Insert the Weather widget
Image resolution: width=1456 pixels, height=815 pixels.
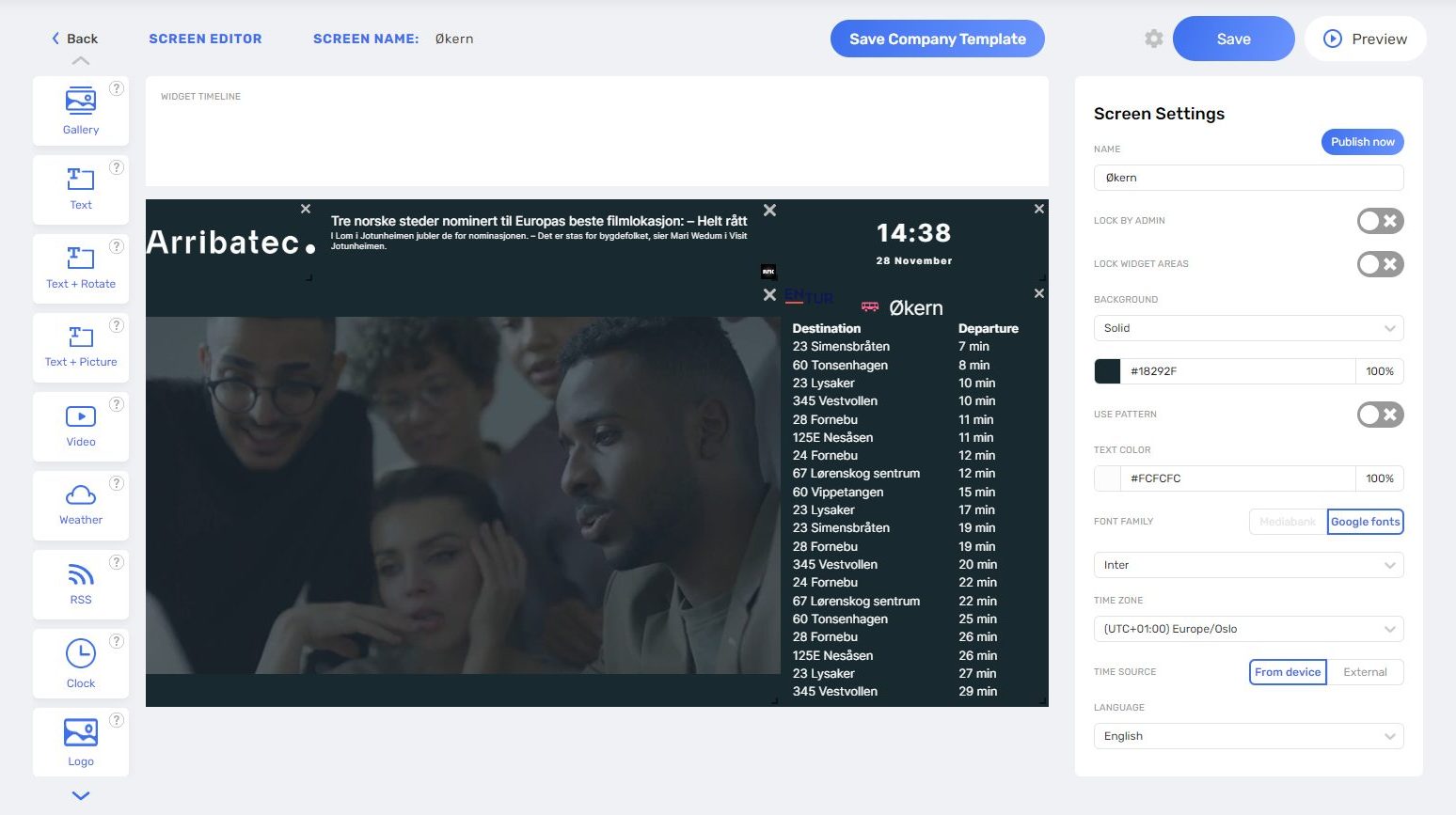[81, 505]
